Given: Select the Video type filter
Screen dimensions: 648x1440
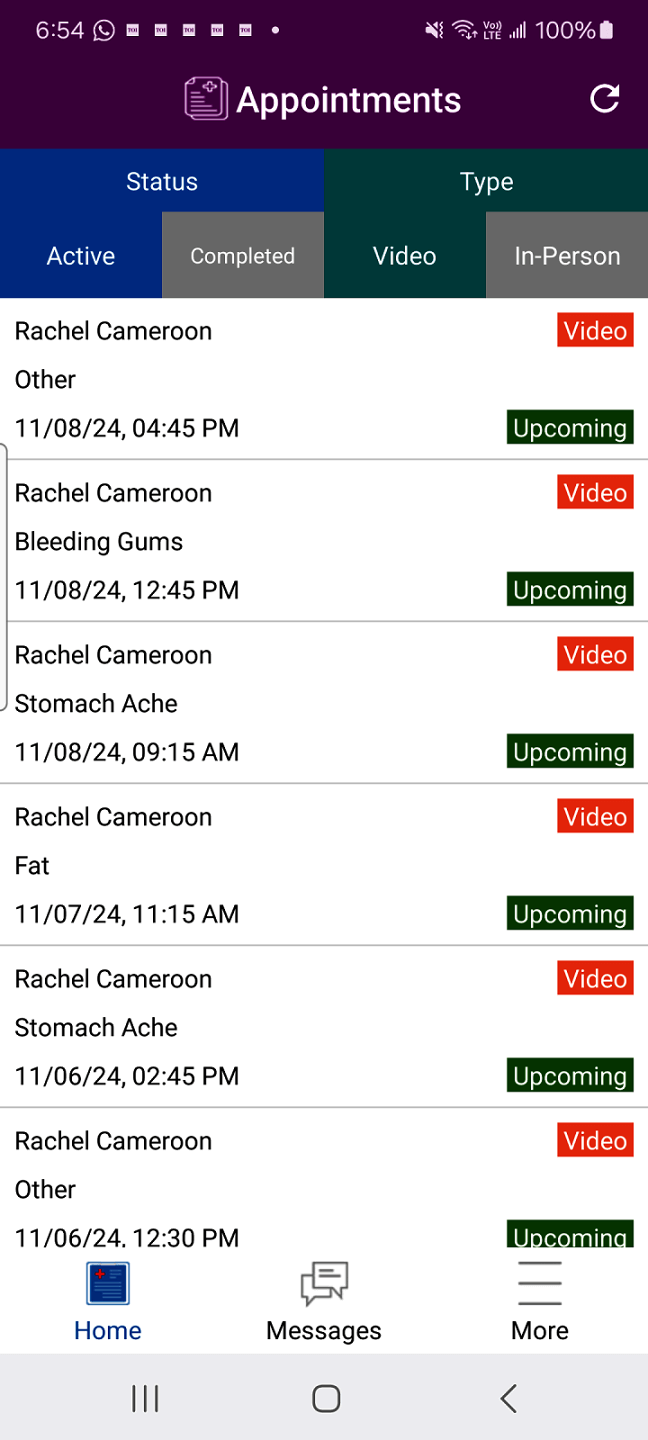Looking at the screenshot, I should tap(405, 256).
